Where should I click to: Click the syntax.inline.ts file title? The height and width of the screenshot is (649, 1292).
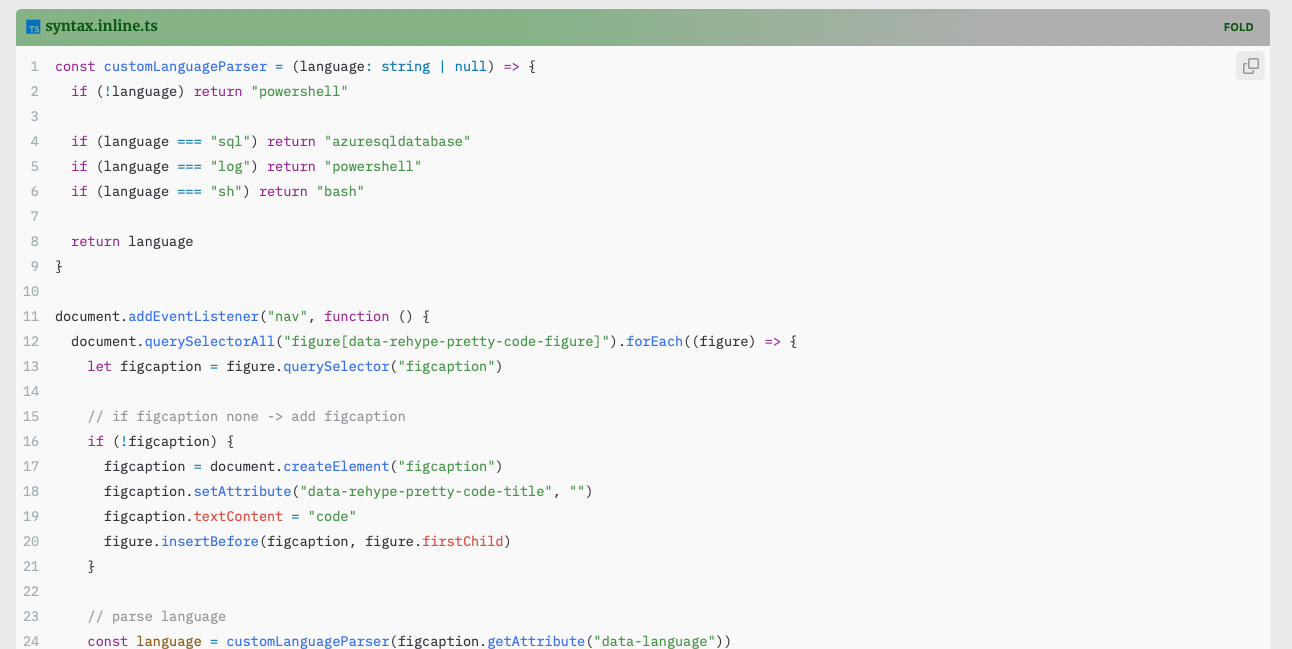coord(100,27)
